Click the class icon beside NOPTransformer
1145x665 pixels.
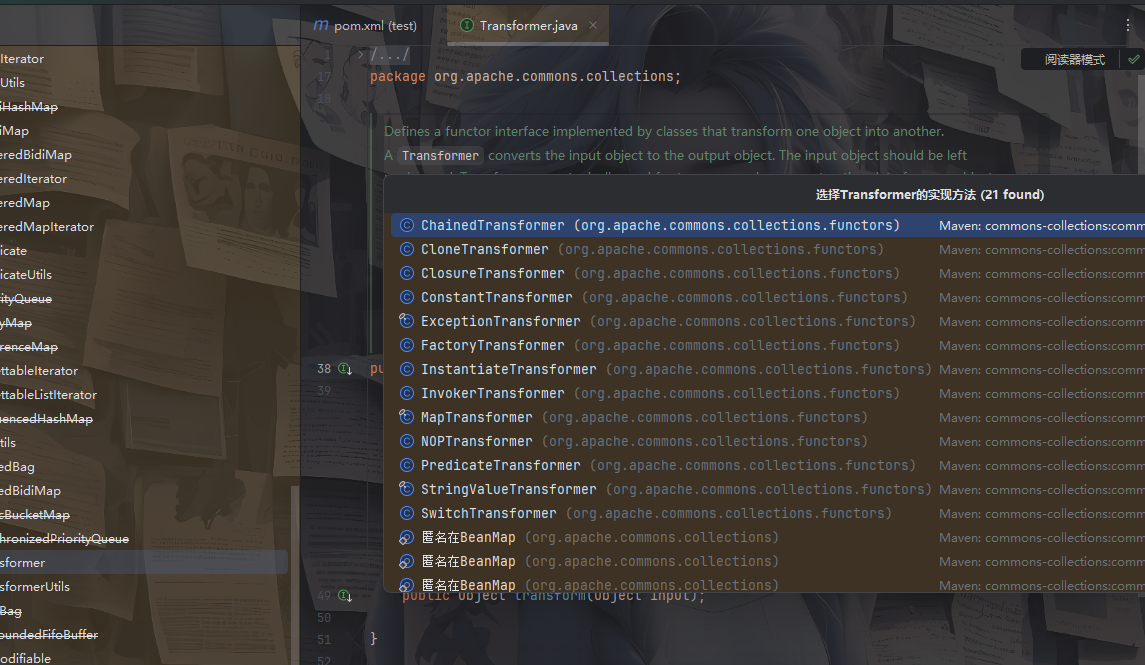[x=407, y=442]
